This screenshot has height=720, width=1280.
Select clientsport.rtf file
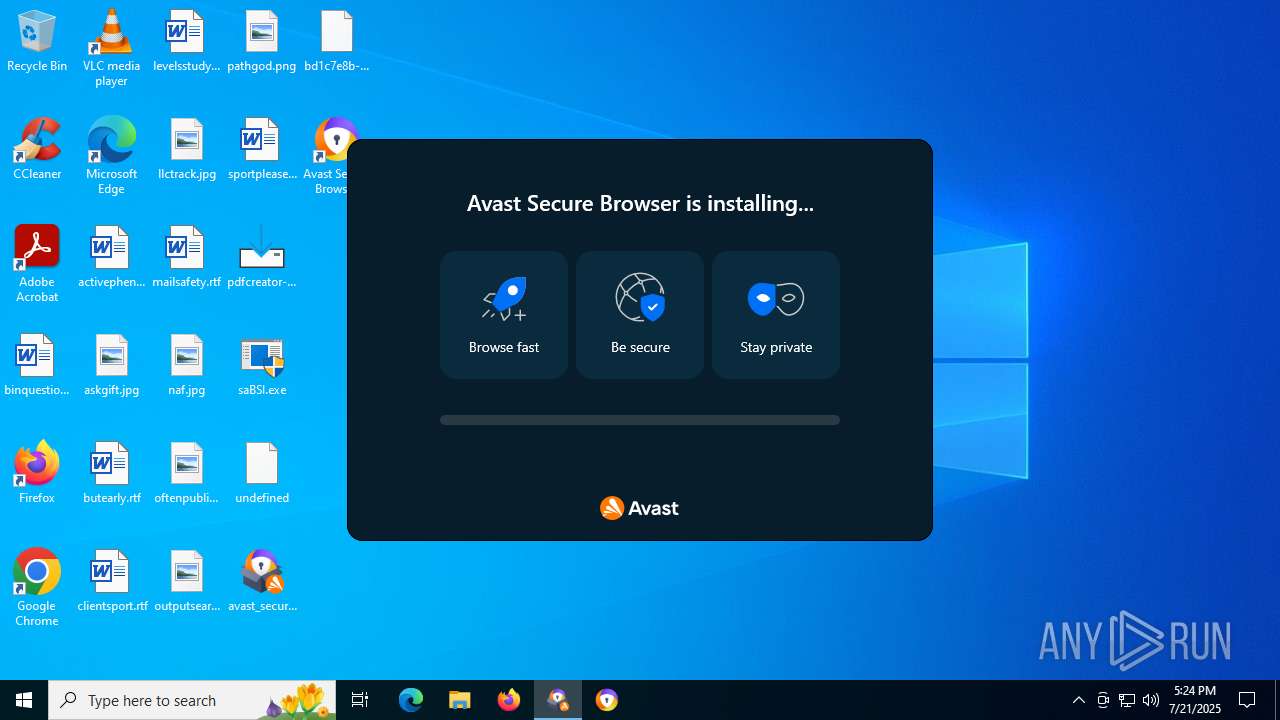pos(111,582)
